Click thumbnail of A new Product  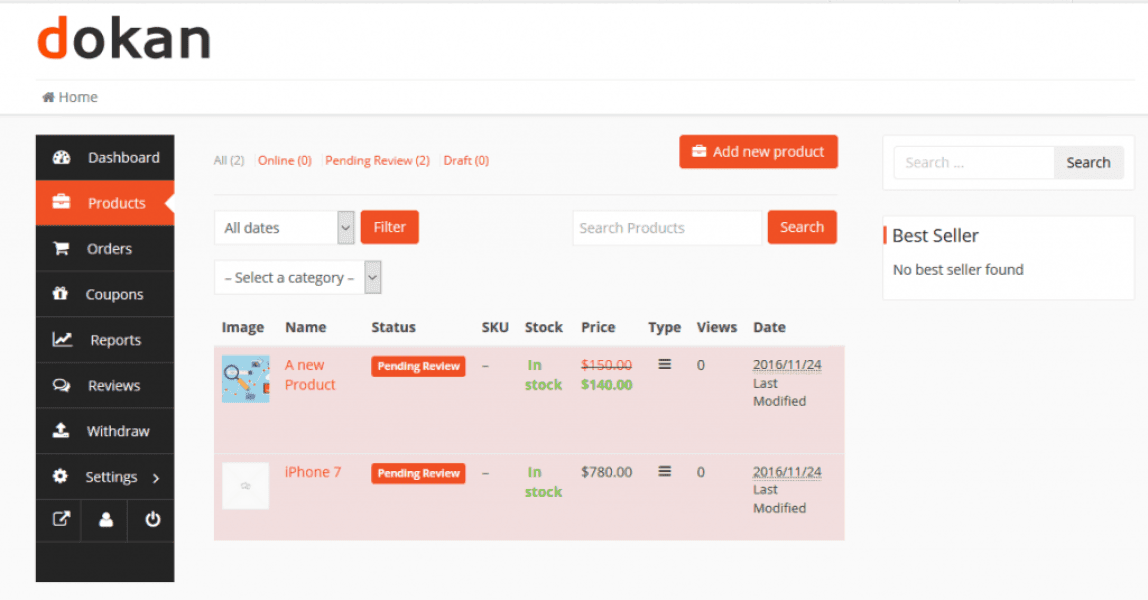245,379
